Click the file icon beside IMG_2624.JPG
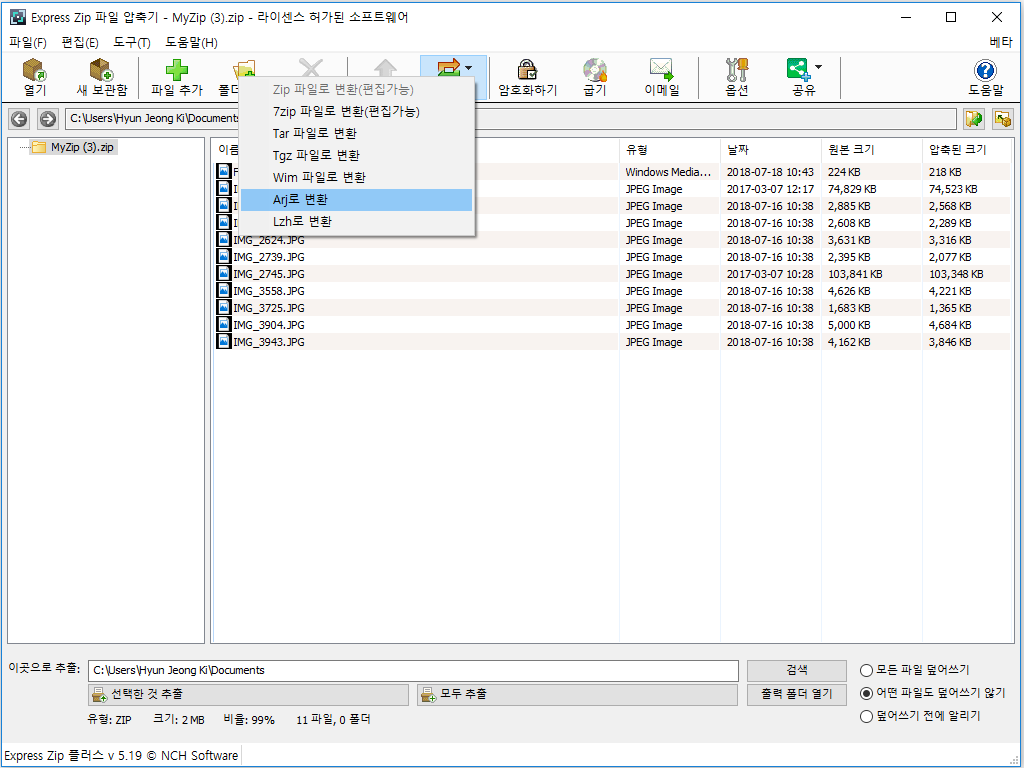1024x768 pixels. 224,239
